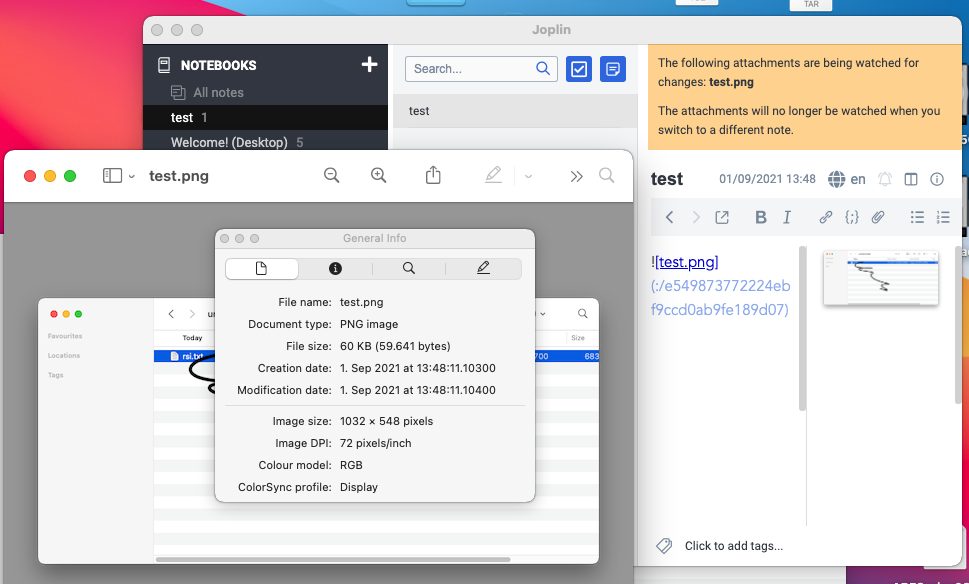This screenshot has width=969, height=584.
Task: Share test.png from Preview toolbar
Action: coord(433,175)
